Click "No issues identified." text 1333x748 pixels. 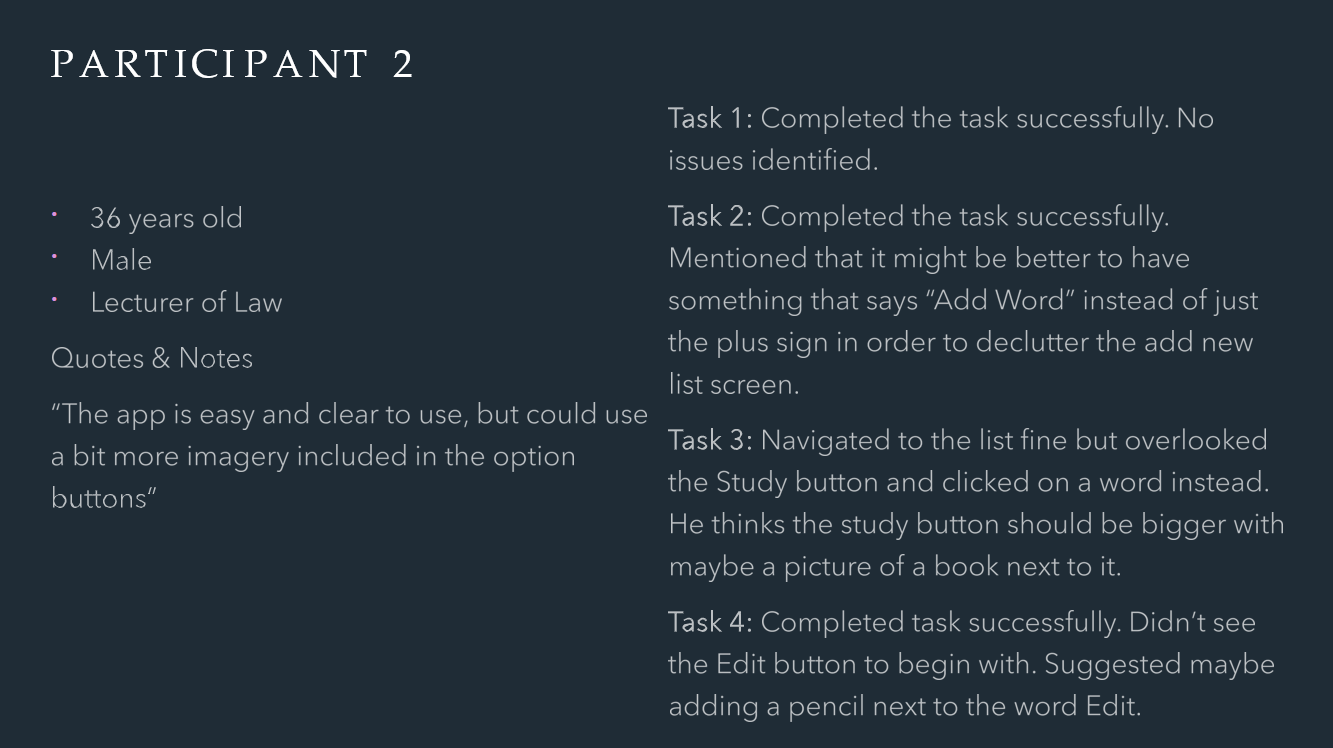[x=940, y=139]
